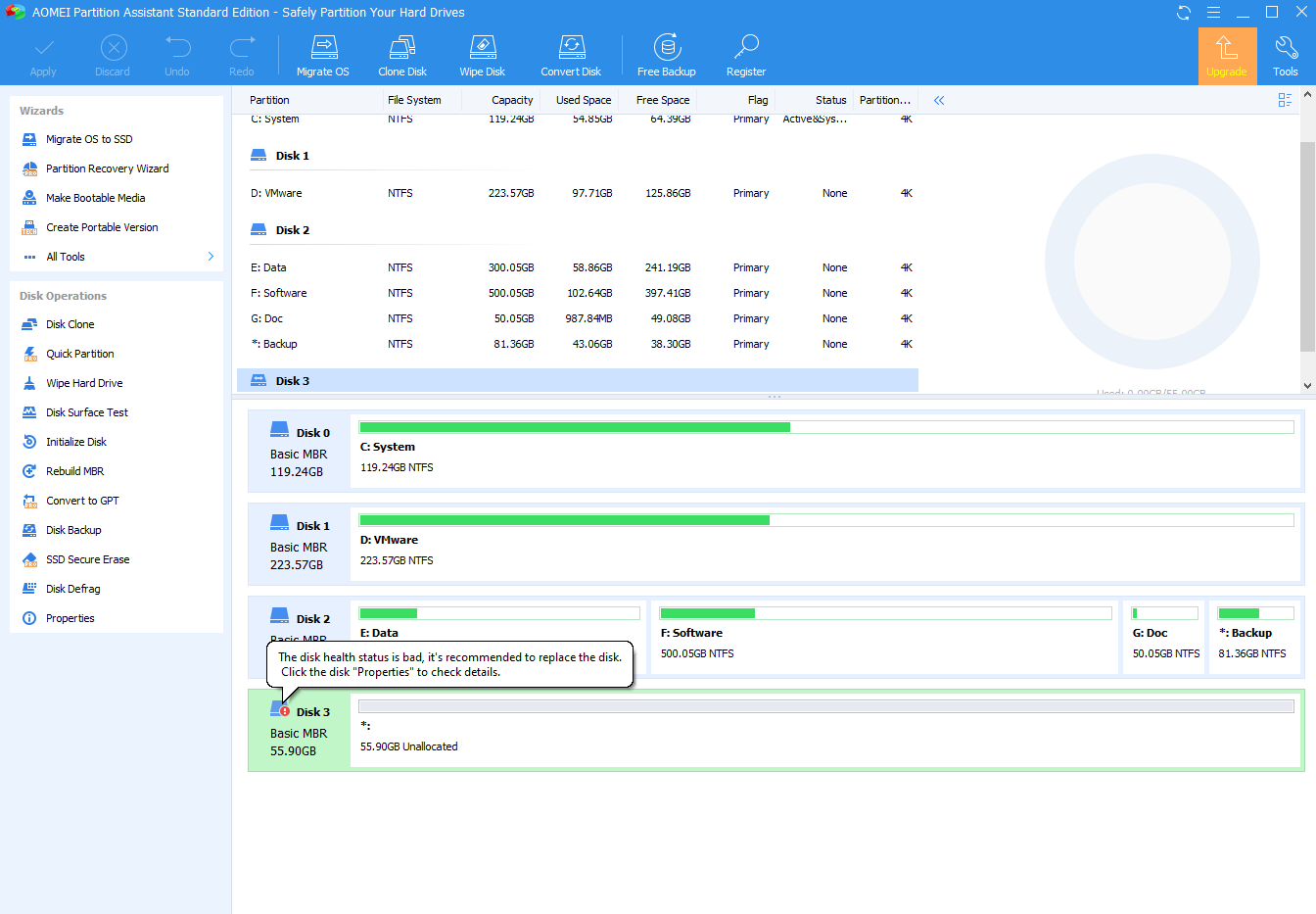Open disk Properties from the sidebar
The height and width of the screenshot is (914, 1316).
[70, 618]
